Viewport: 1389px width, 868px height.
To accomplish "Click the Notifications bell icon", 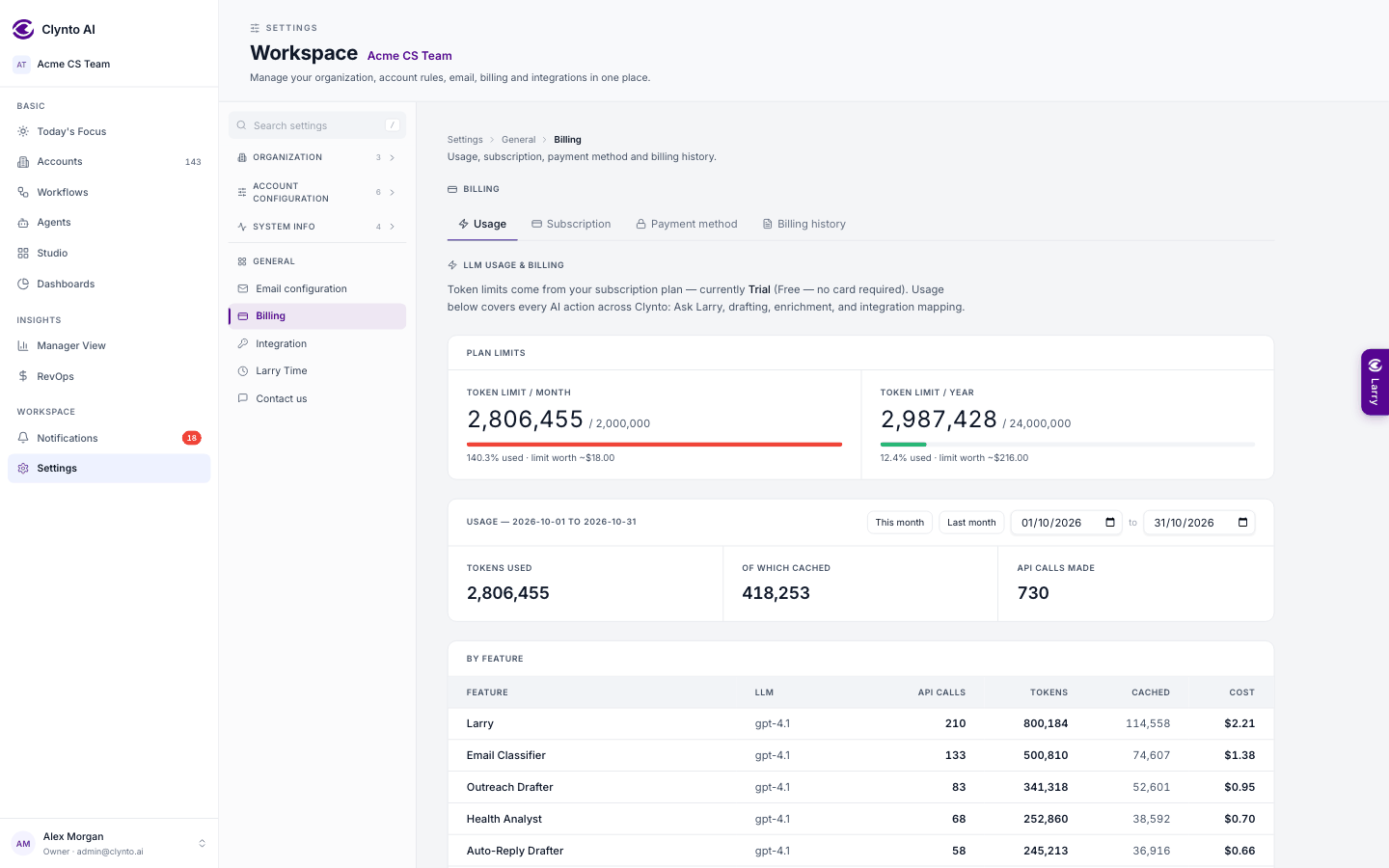I will click(23, 438).
